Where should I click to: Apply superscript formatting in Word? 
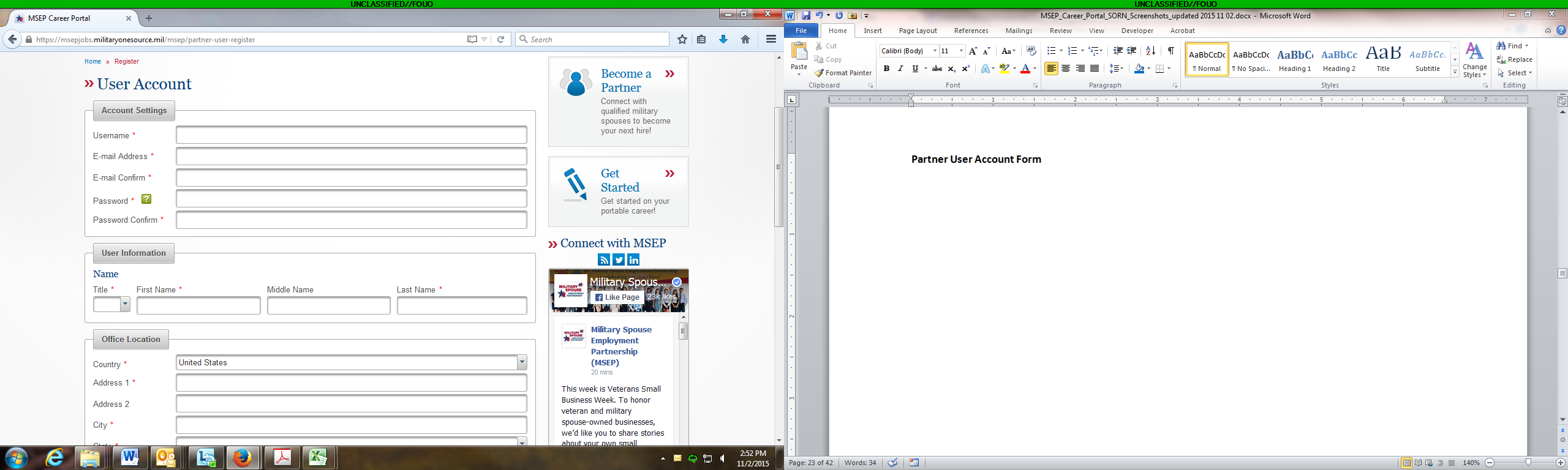coord(966,69)
